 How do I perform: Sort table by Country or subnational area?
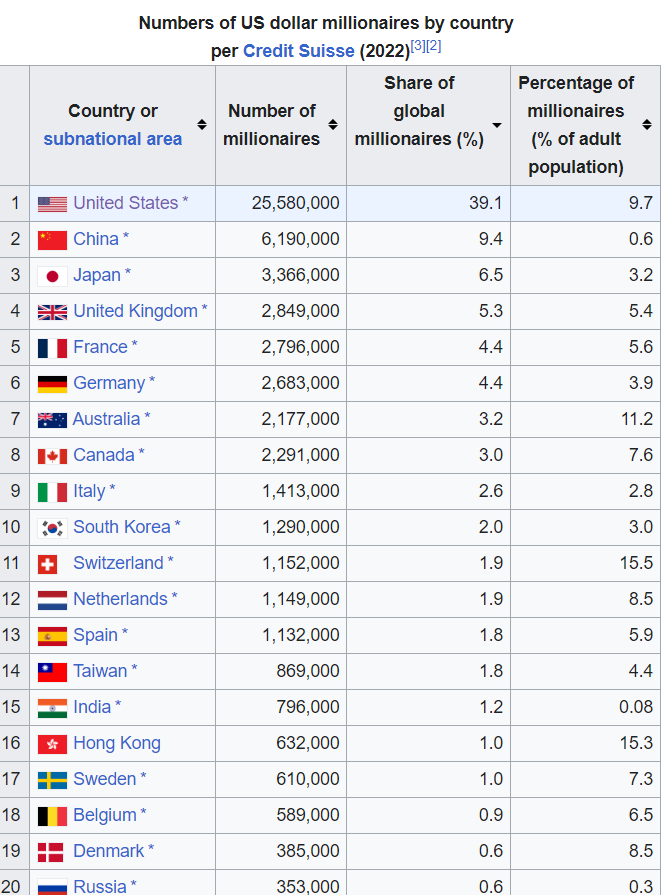[202, 125]
